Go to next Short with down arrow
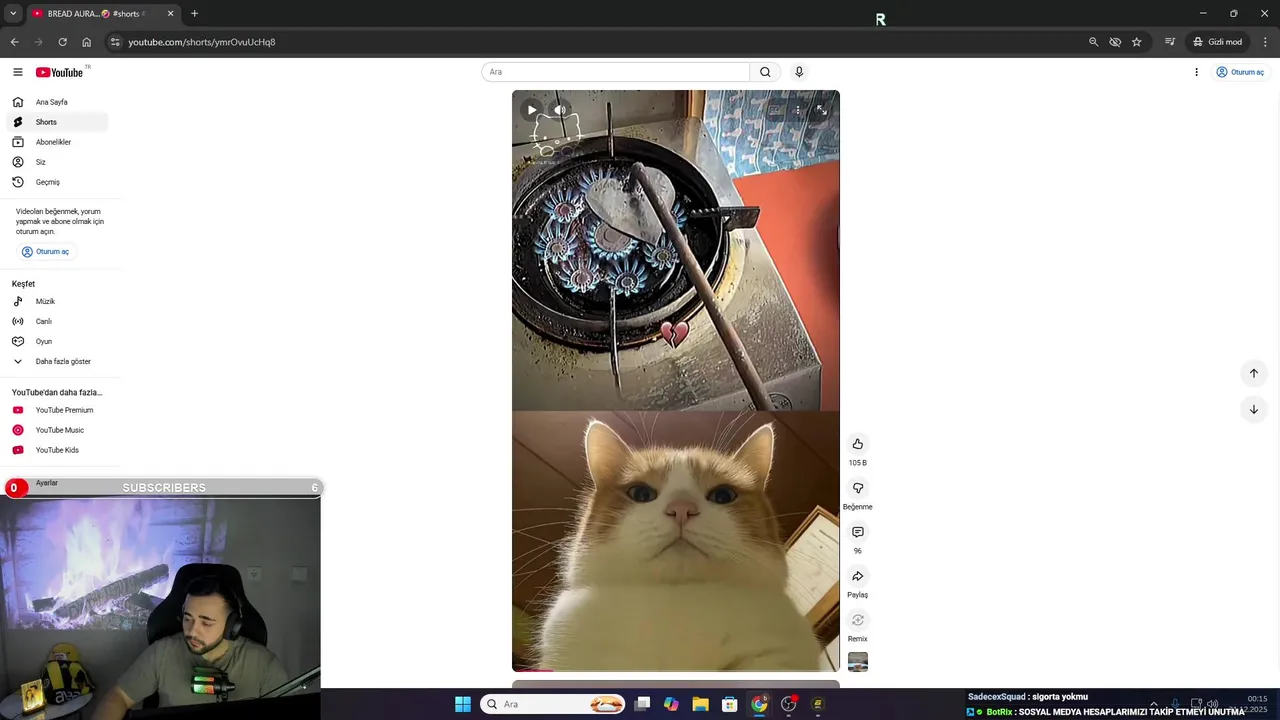Image resolution: width=1280 pixels, height=720 pixels. 1253,409
